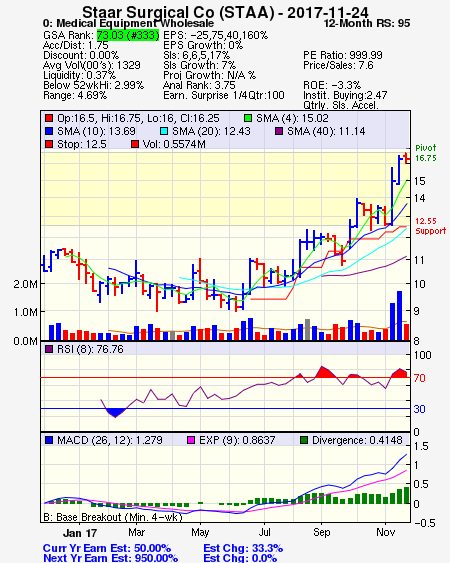Click the green SMA (4) legend swatch

pyautogui.click(x=248, y=118)
